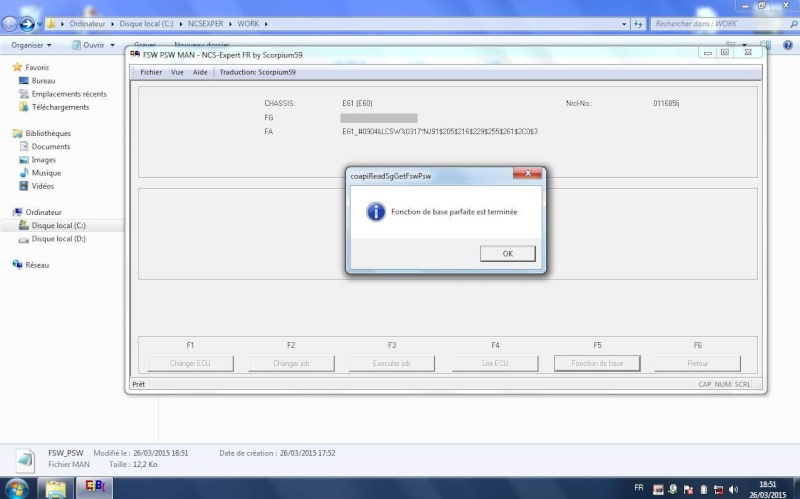Open the Musique library
800x499 pixels.
point(46,173)
